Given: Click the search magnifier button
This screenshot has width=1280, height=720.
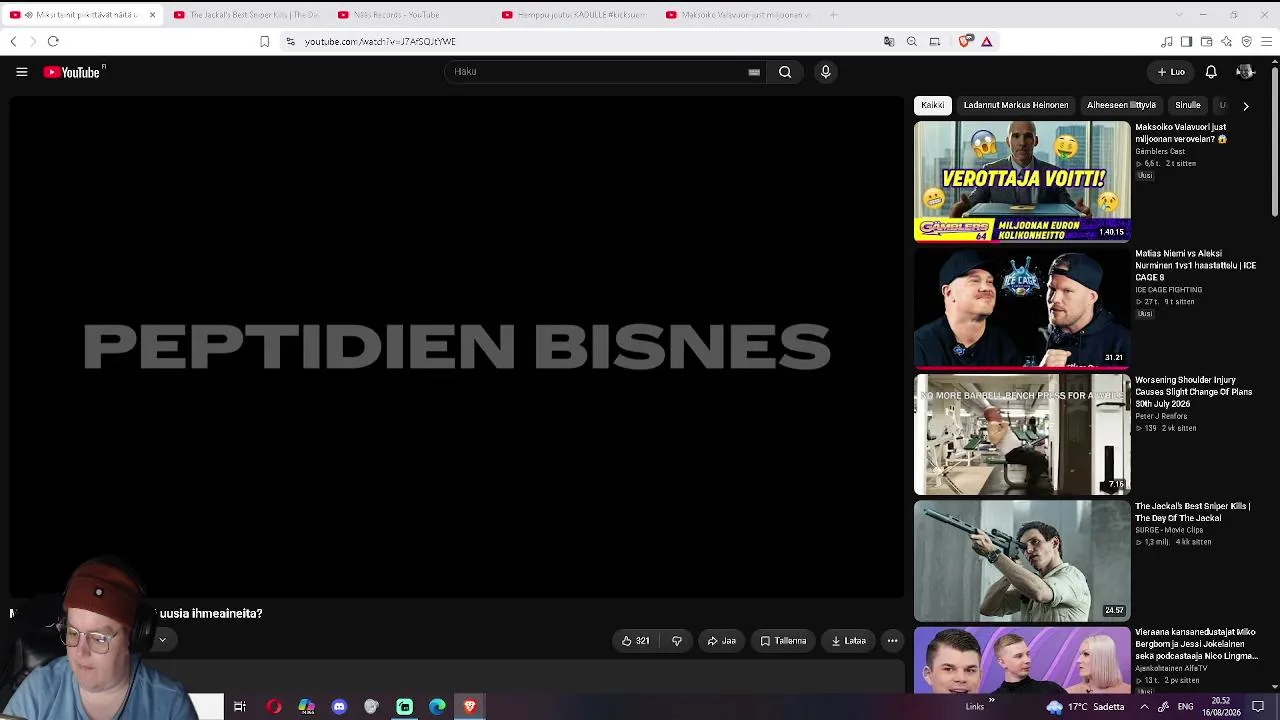Looking at the screenshot, I should [x=785, y=72].
